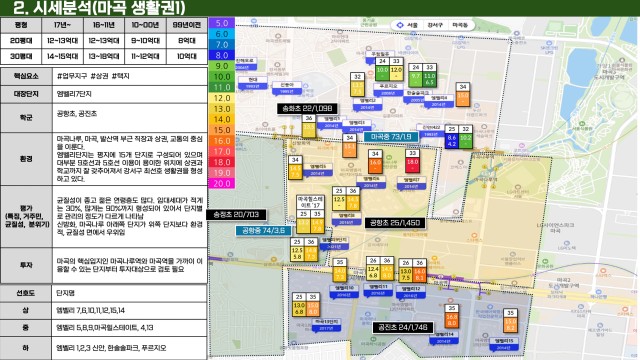Click the 엠밸리 7,6,10,11,12,15,14 preference cell
The width and height of the screenshot is (640, 360).
[x=130, y=311]
